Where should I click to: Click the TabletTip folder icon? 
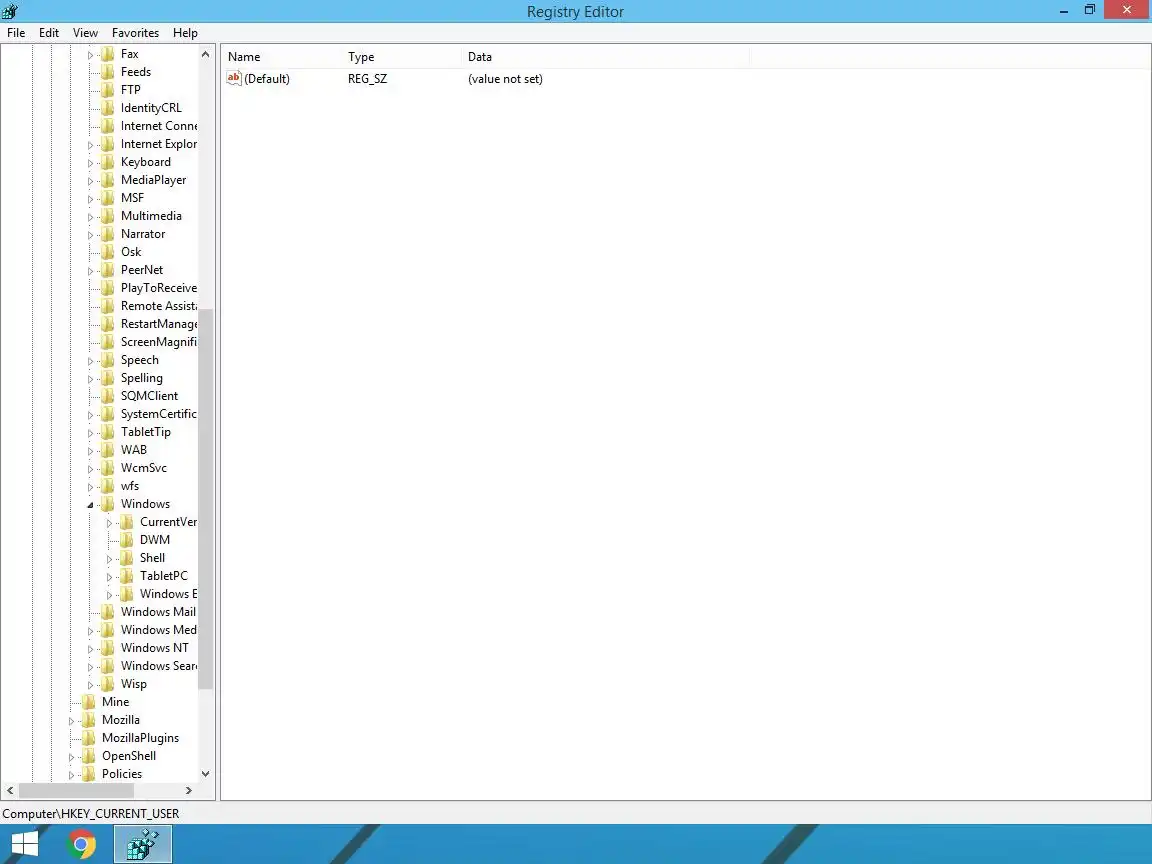(x=108, y=432)
